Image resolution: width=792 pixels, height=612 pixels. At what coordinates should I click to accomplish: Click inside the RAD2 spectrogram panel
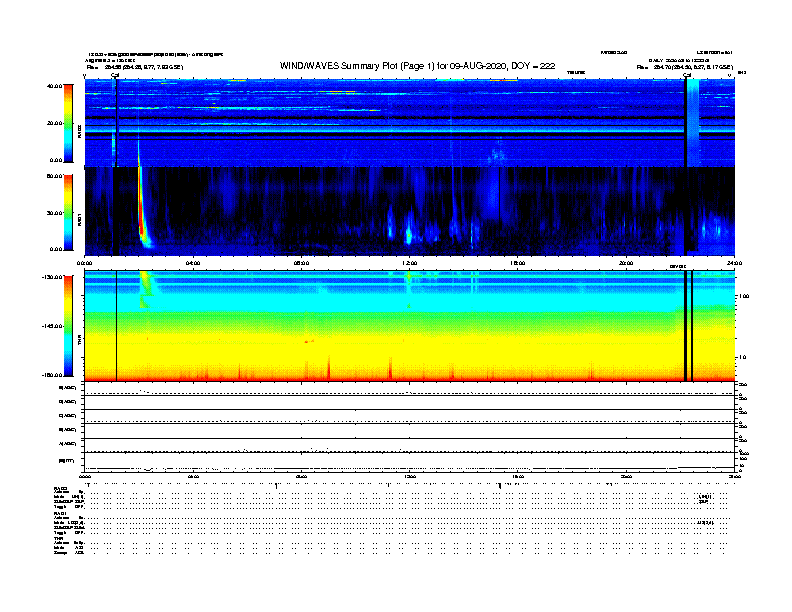point(409,123)
